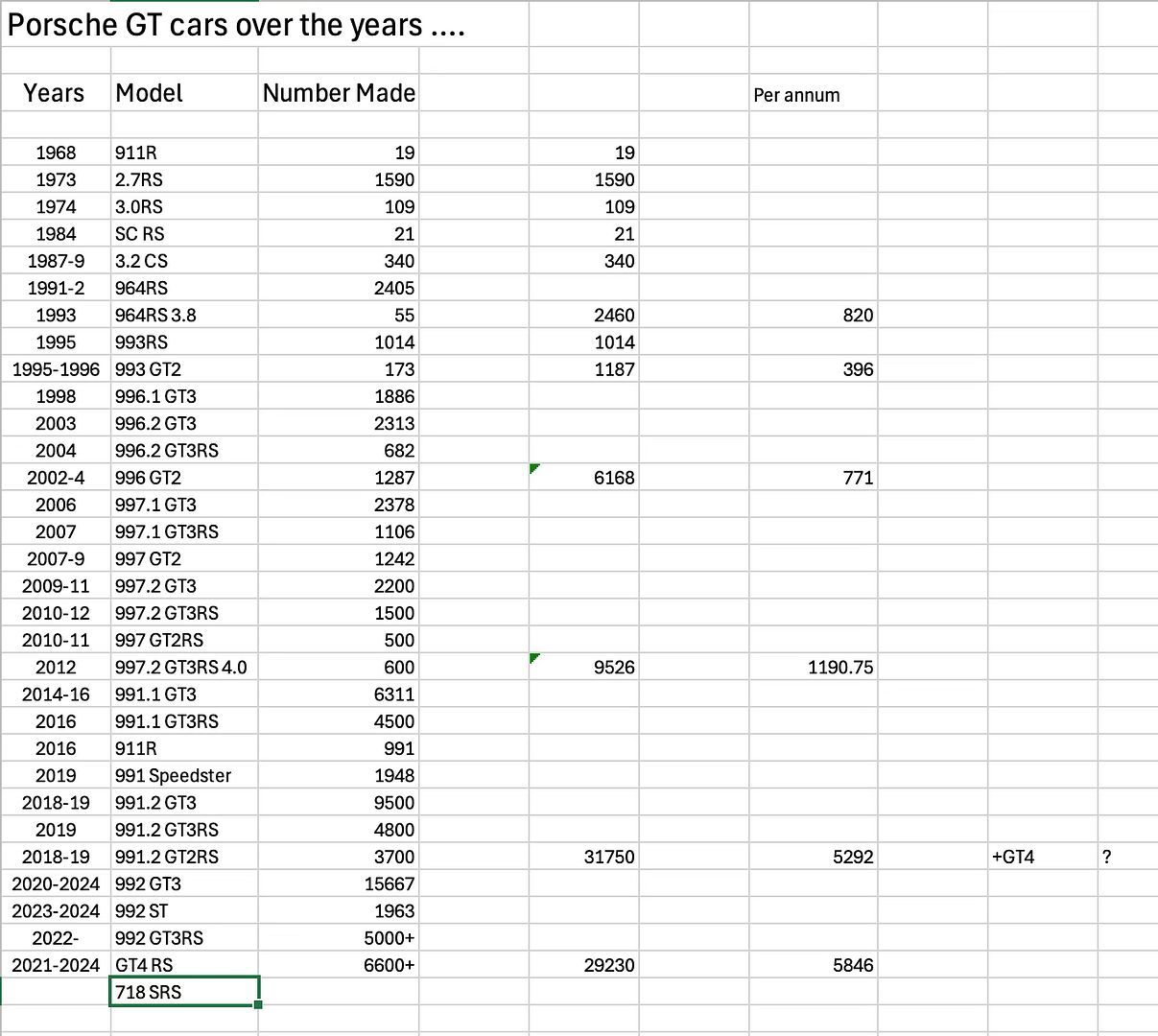Click the "996.2 GT3RS" model cell
Viewport: 1158px width, 1036px height.
tap(184, 450)
